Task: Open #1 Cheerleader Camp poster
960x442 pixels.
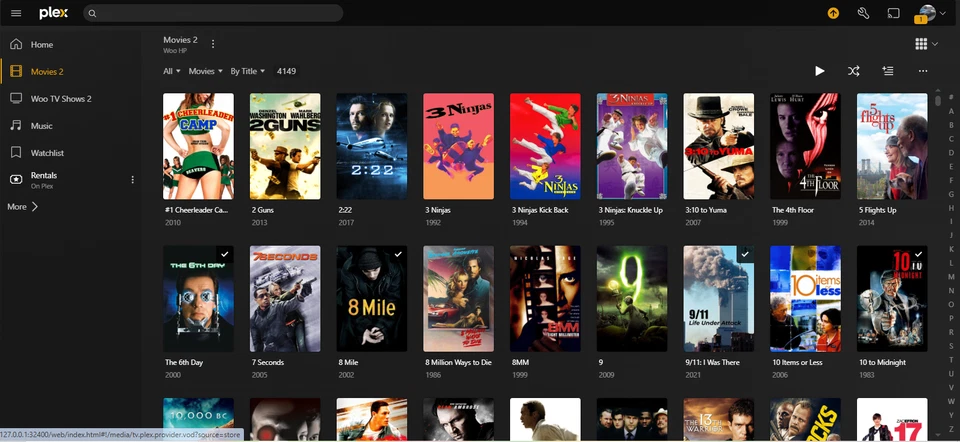Action: pos(198,146)
